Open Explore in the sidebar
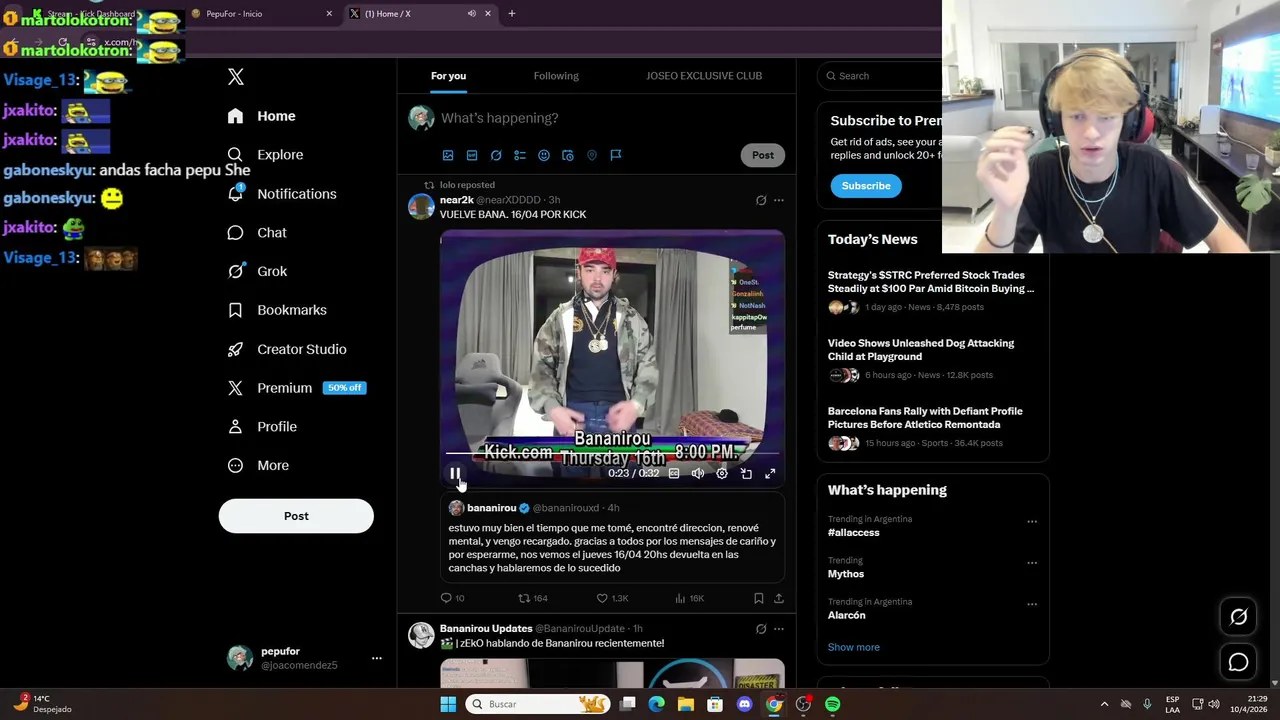Viewport: 1280px width, 720px height. (x=265, y=155)
